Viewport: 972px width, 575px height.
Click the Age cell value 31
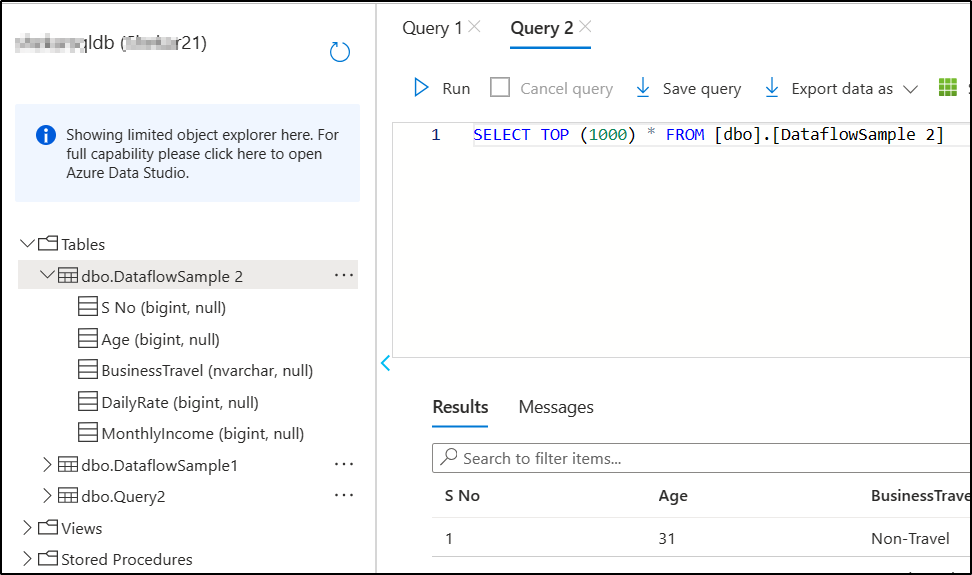point(666,538)
